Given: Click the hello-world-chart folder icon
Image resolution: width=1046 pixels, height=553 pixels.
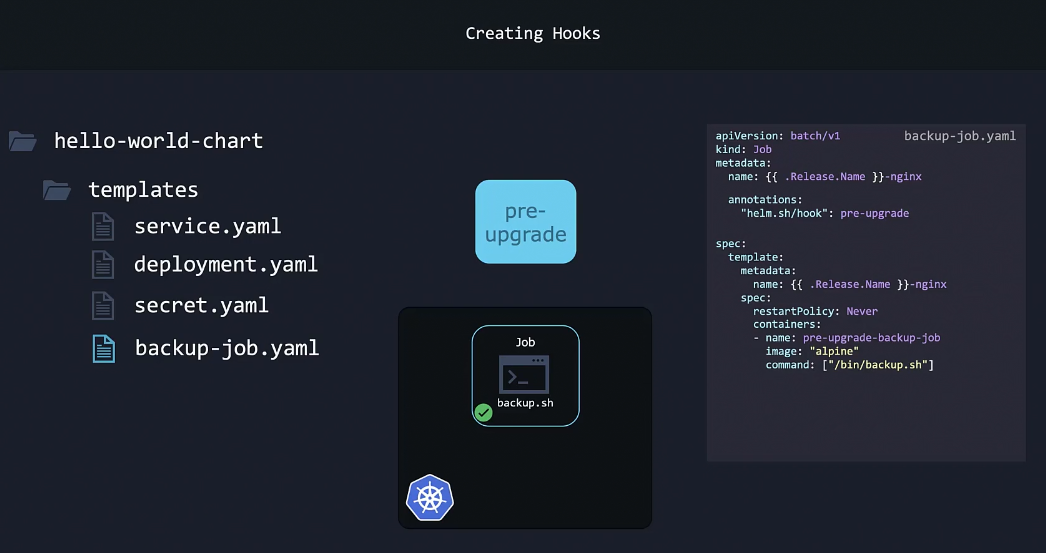Looking at the screenshot, I should 23,141.
